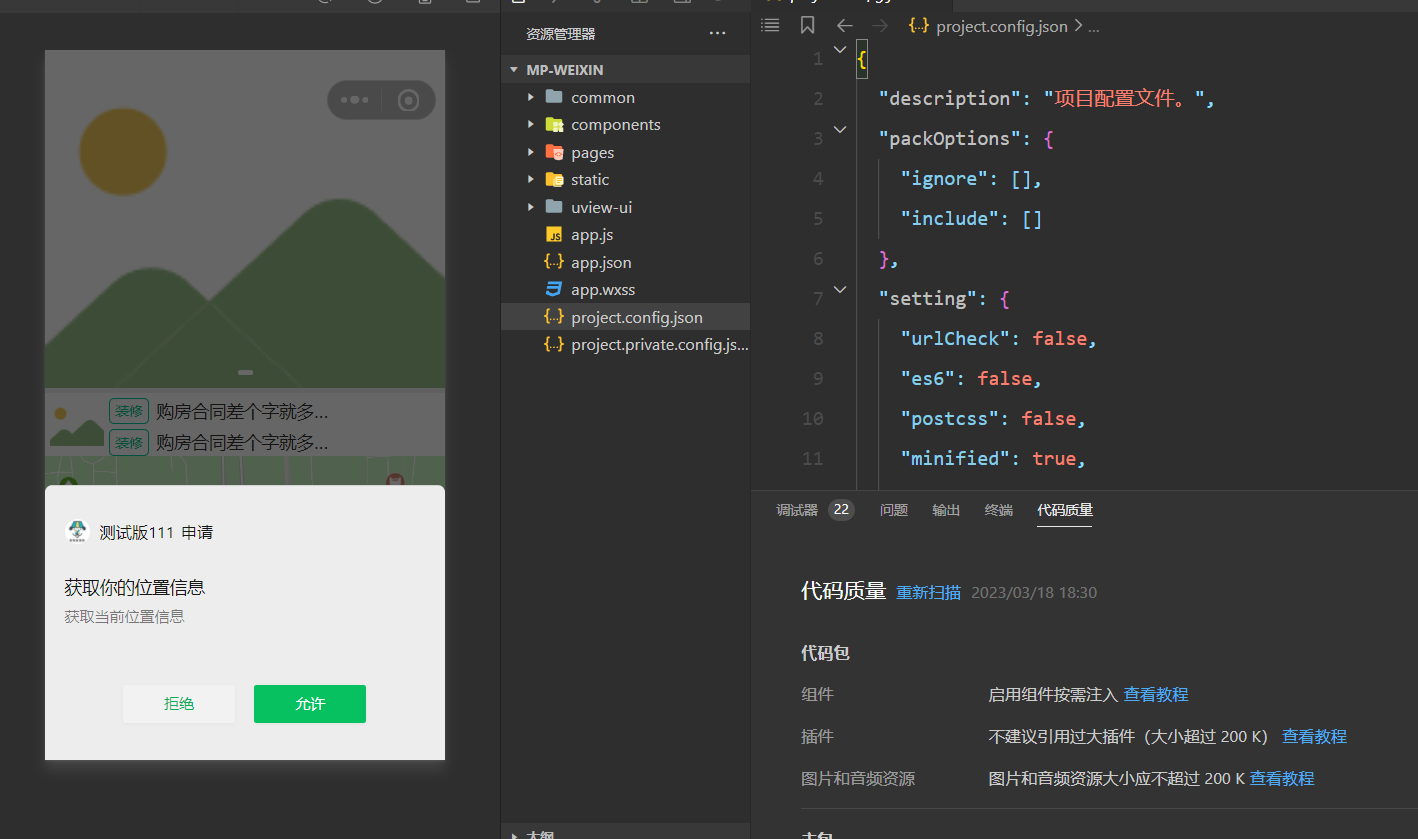Click the outline list icon in the editor bar
This screenshot has width=1418, height=839.
coord(770,26)
